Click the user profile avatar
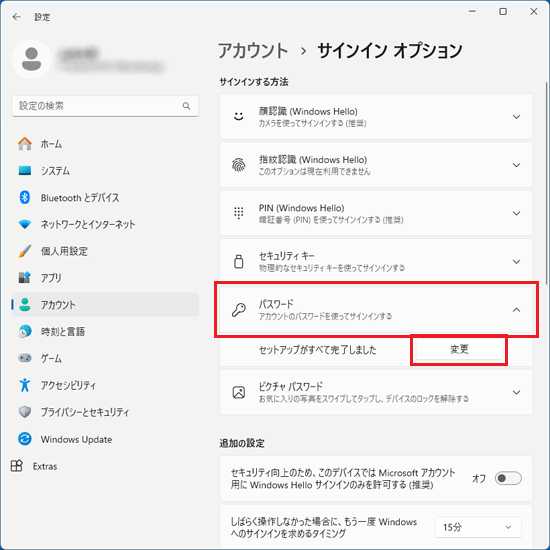 [32, 59]
